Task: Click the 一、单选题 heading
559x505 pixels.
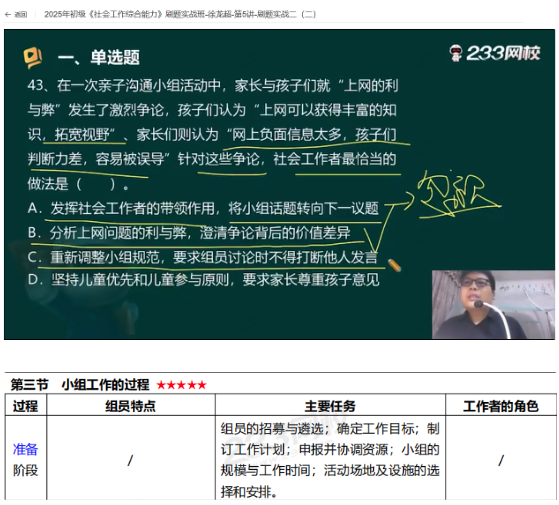Action: coord(99,57)
